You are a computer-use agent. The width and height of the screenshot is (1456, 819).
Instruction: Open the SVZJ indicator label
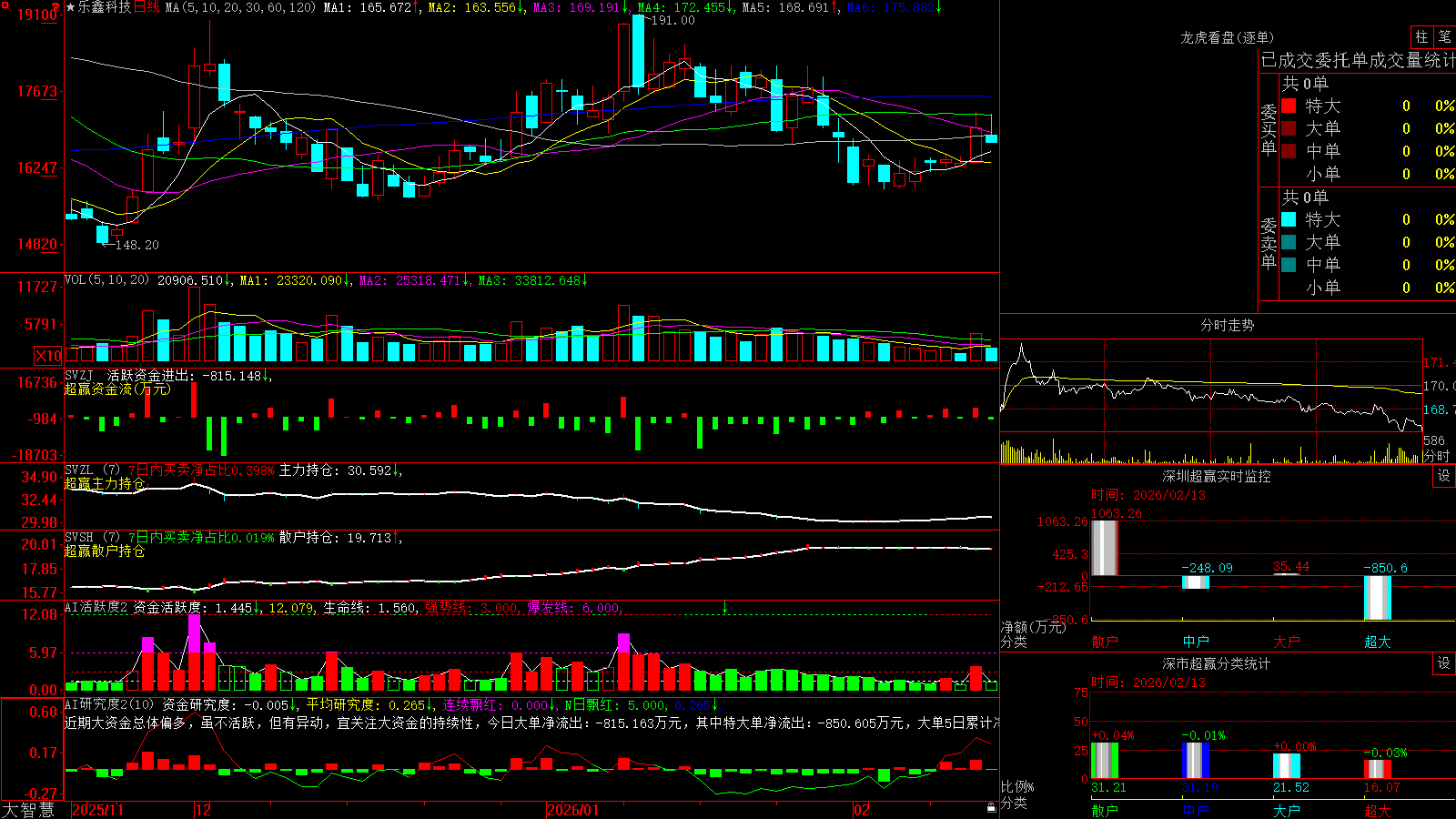coord(79,375)
